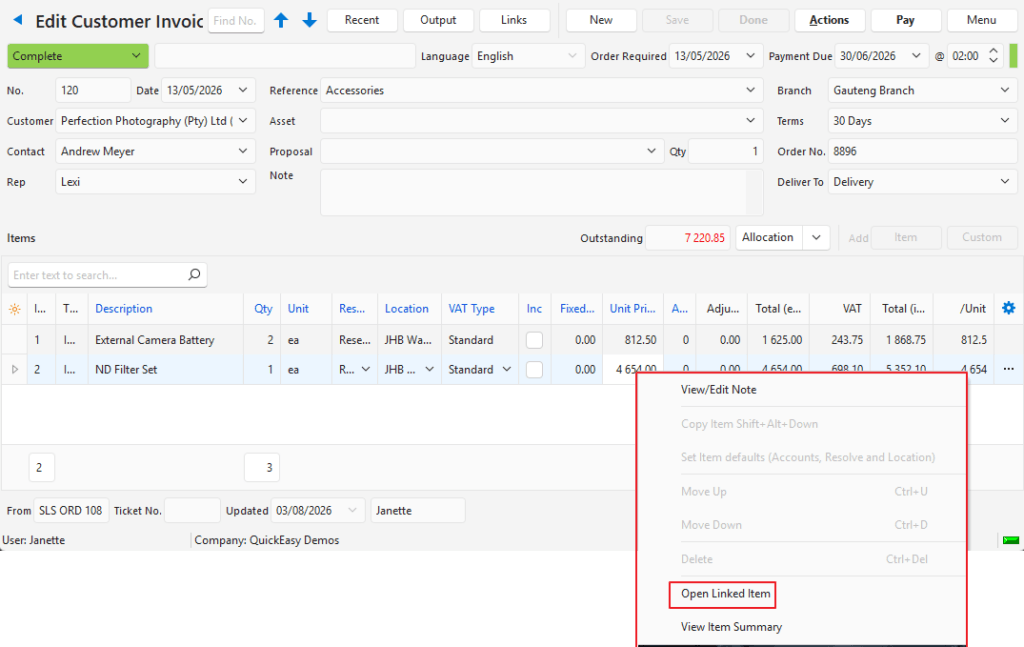Viewport: 1024px width, 647px height.
Task: Click the 812.50 unit price cell
Action: point(633,340)
